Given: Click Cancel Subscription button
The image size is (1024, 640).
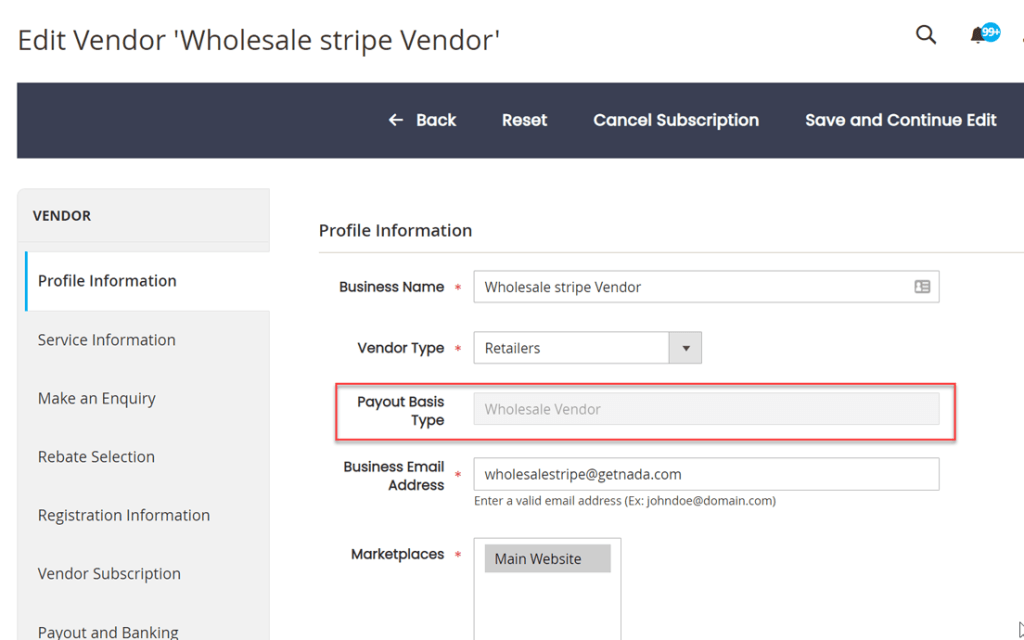Looking at the screenshot, I should tap(676, 120).
